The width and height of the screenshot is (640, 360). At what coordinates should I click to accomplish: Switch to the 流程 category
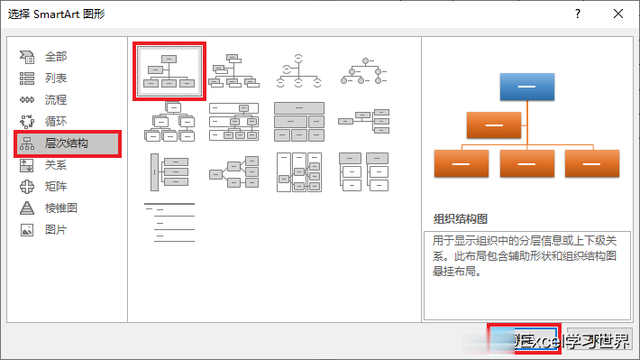[x=56, y=100]
